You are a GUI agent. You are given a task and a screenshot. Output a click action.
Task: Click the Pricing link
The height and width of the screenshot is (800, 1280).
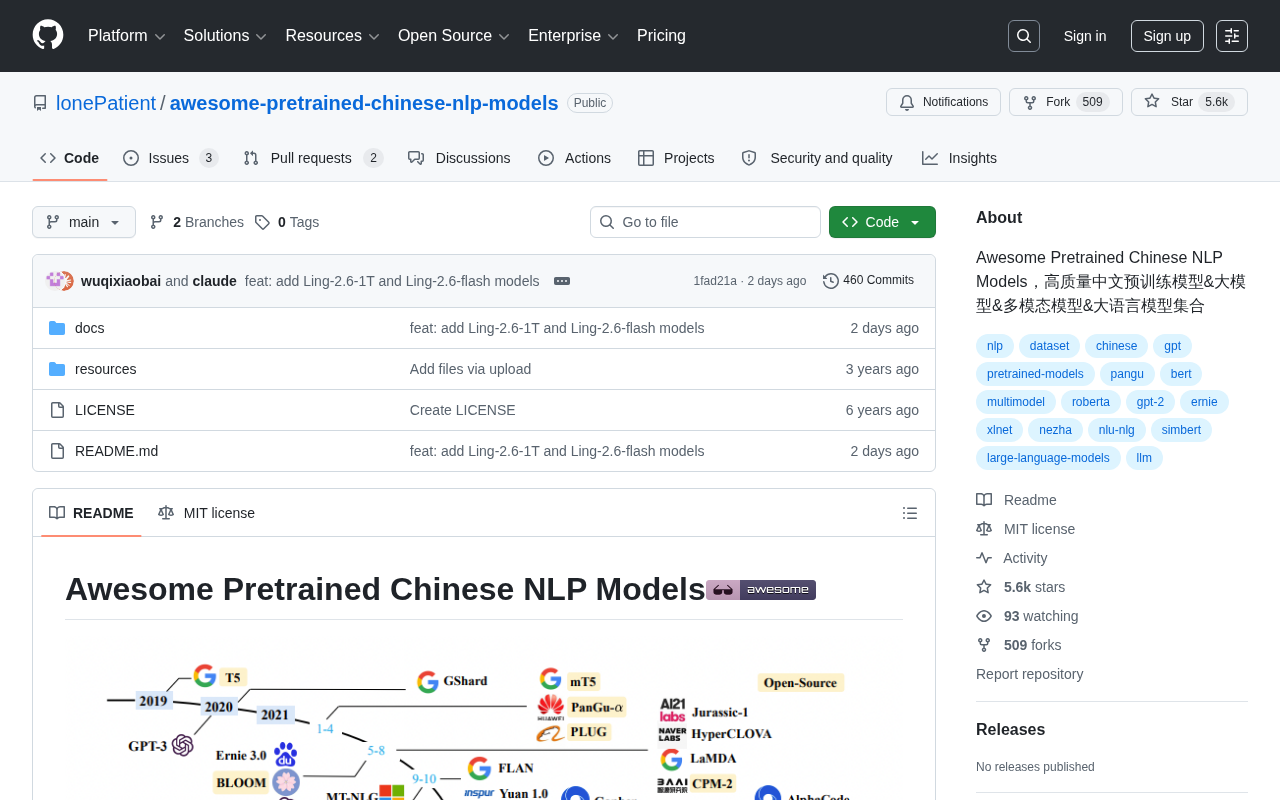click(x=661, y=36)
